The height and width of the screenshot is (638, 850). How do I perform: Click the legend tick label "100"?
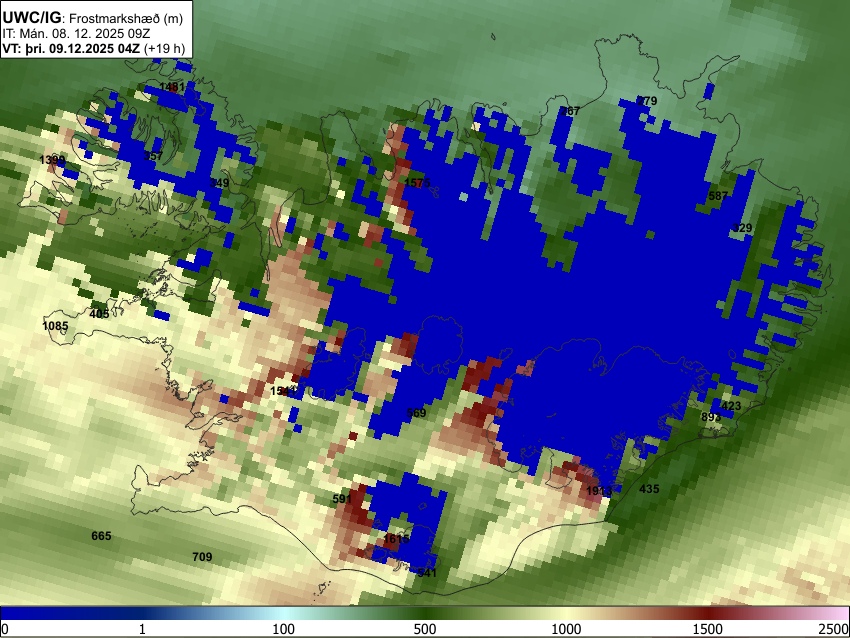pyautogui.click(x=284, y=629)
